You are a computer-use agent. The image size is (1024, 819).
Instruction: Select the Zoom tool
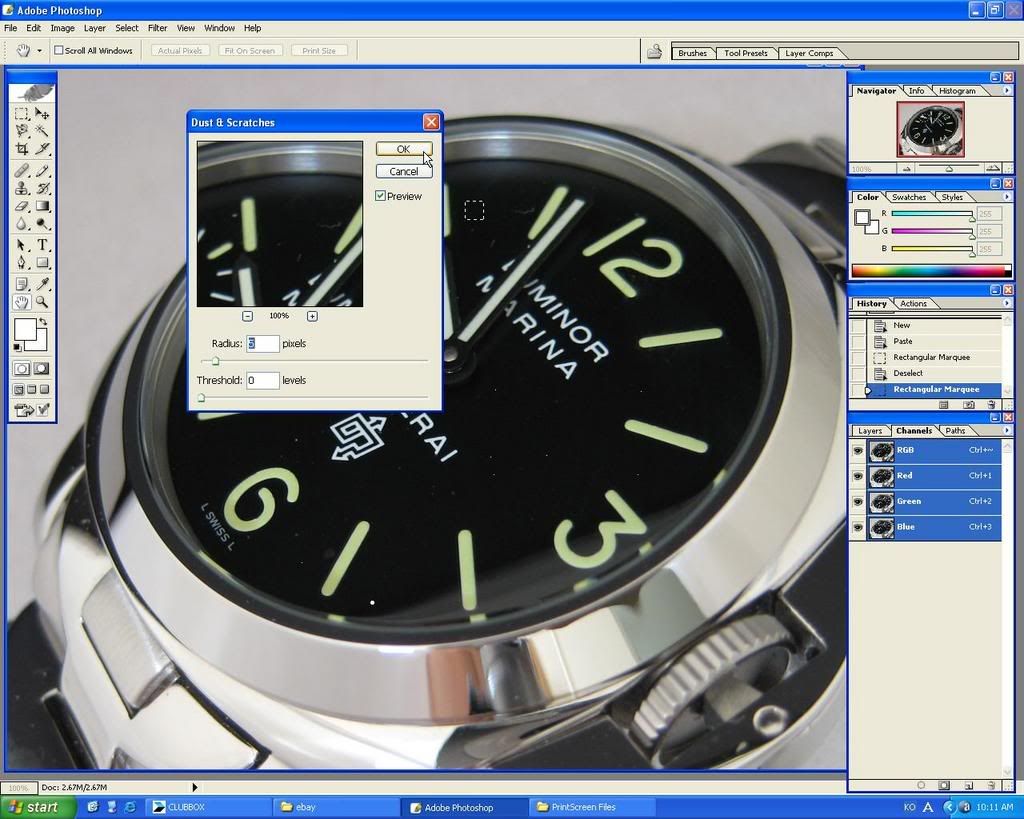coord(42,302)
